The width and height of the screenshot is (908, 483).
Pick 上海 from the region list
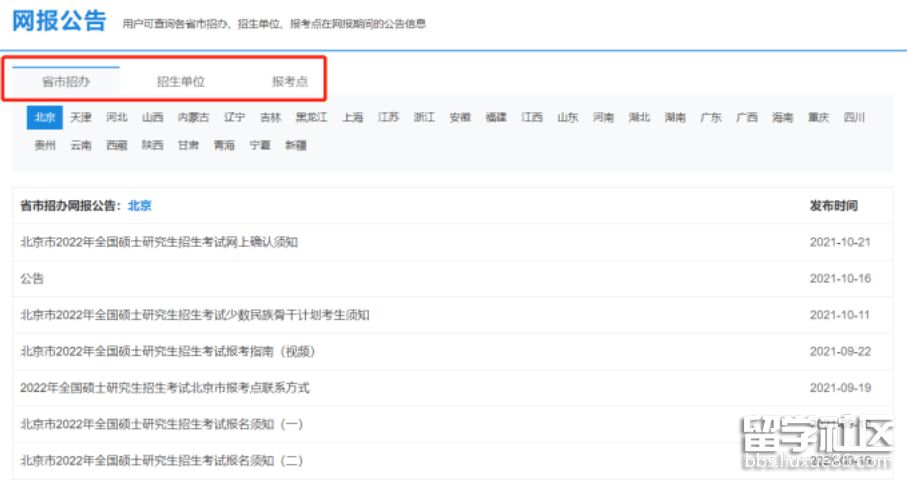[352, 117]
